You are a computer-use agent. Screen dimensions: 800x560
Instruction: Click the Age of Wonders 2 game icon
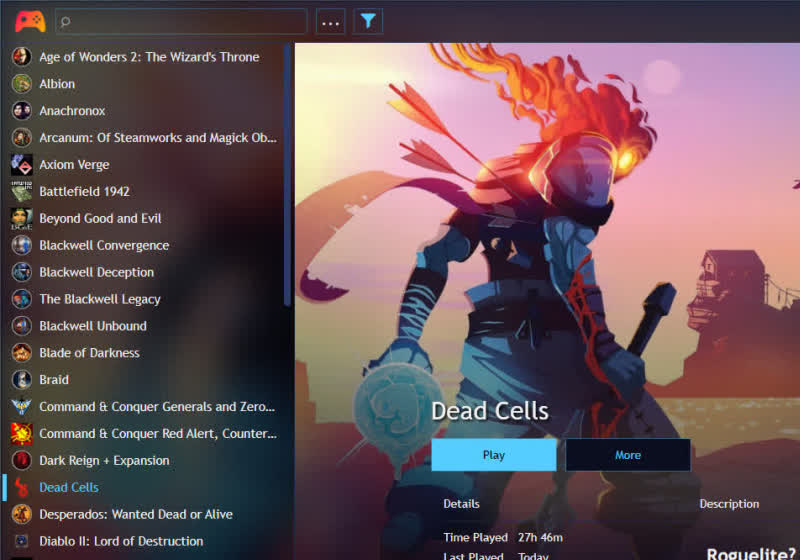point(21,57)
